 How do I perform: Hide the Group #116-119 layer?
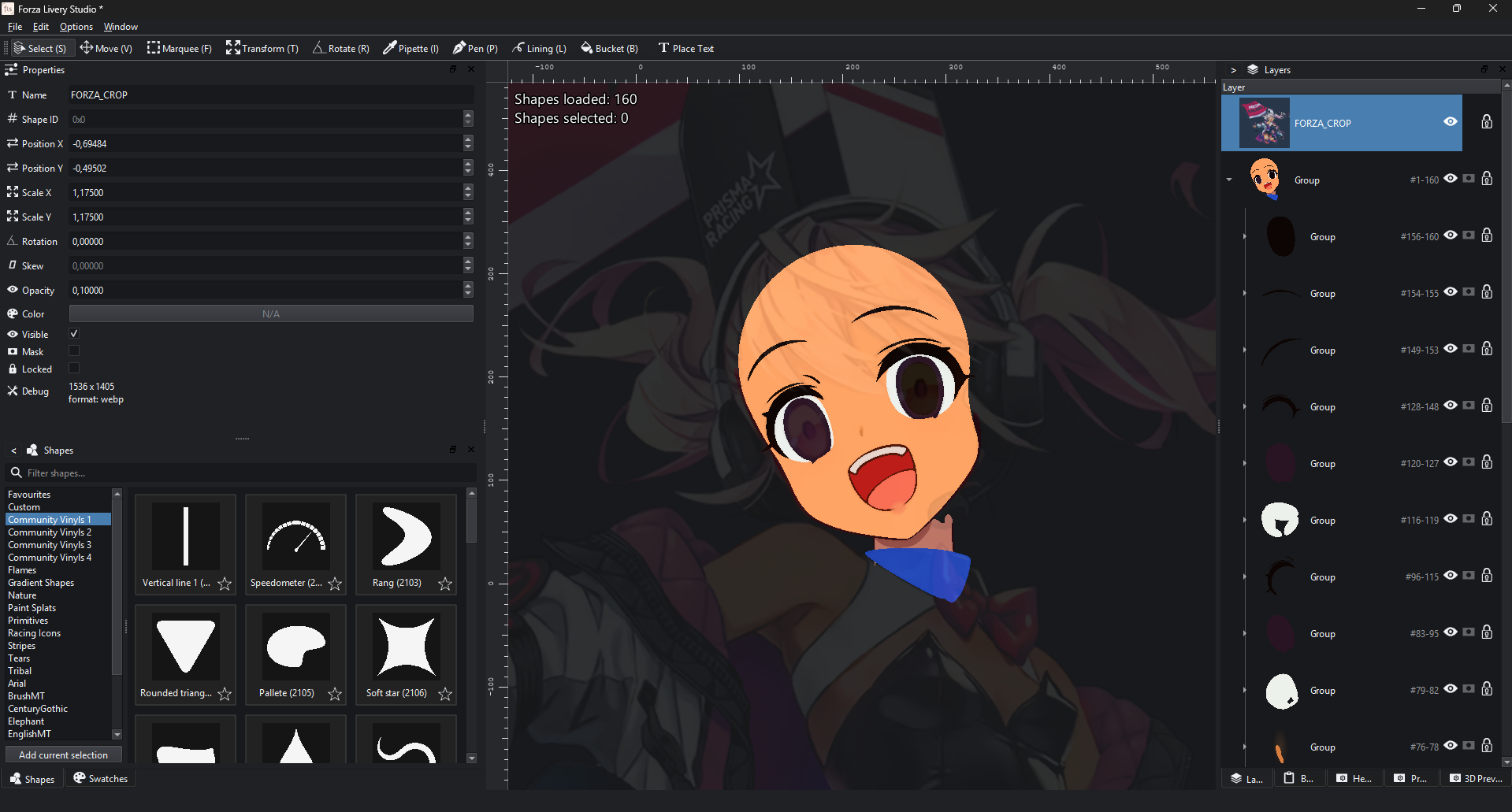coord(1451,518)
